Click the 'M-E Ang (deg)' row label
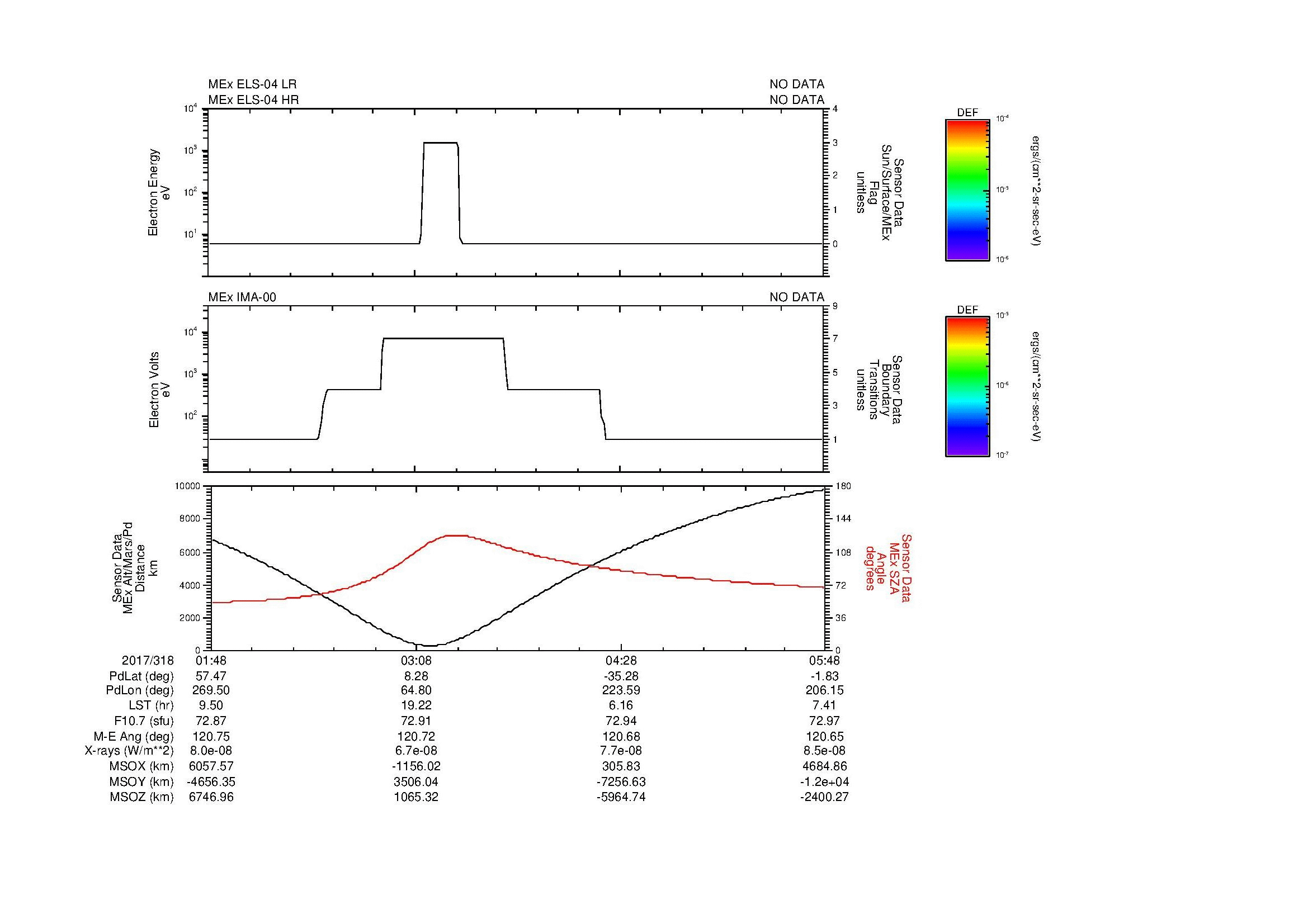This screenshot has height=924, width=1308. 133,737
